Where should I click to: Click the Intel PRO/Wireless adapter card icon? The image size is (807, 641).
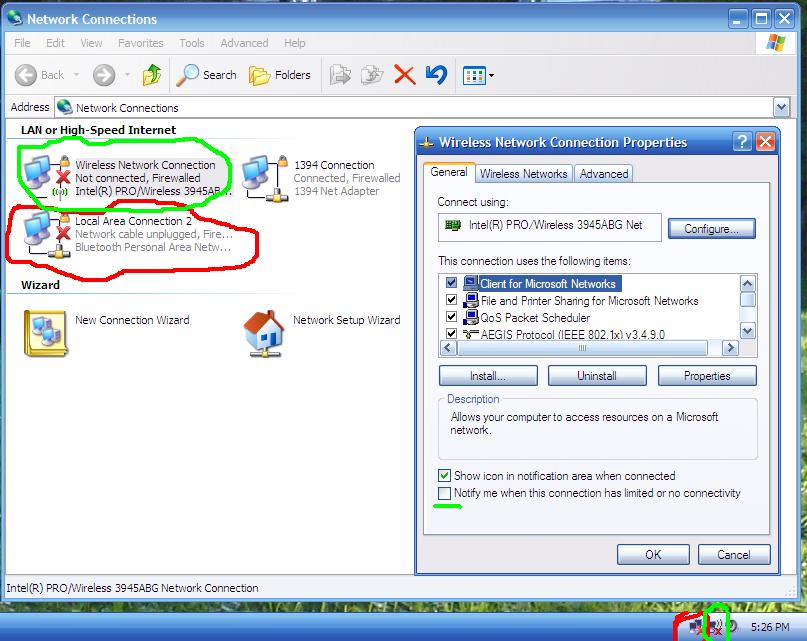point(453,225)
